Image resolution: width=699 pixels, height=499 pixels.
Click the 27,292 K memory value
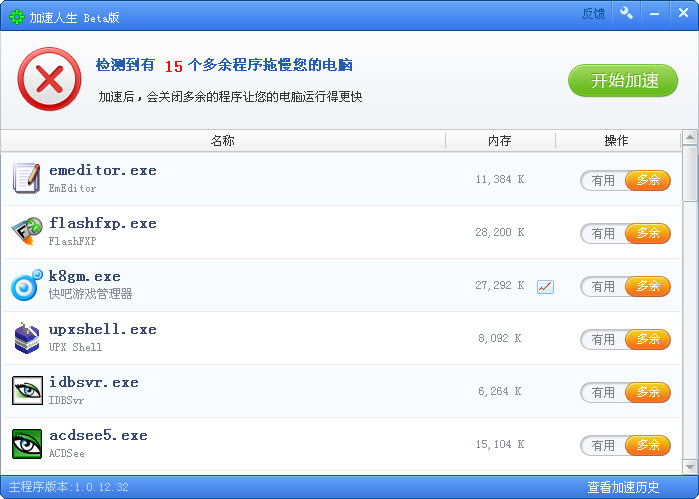[x=500, y=286]
